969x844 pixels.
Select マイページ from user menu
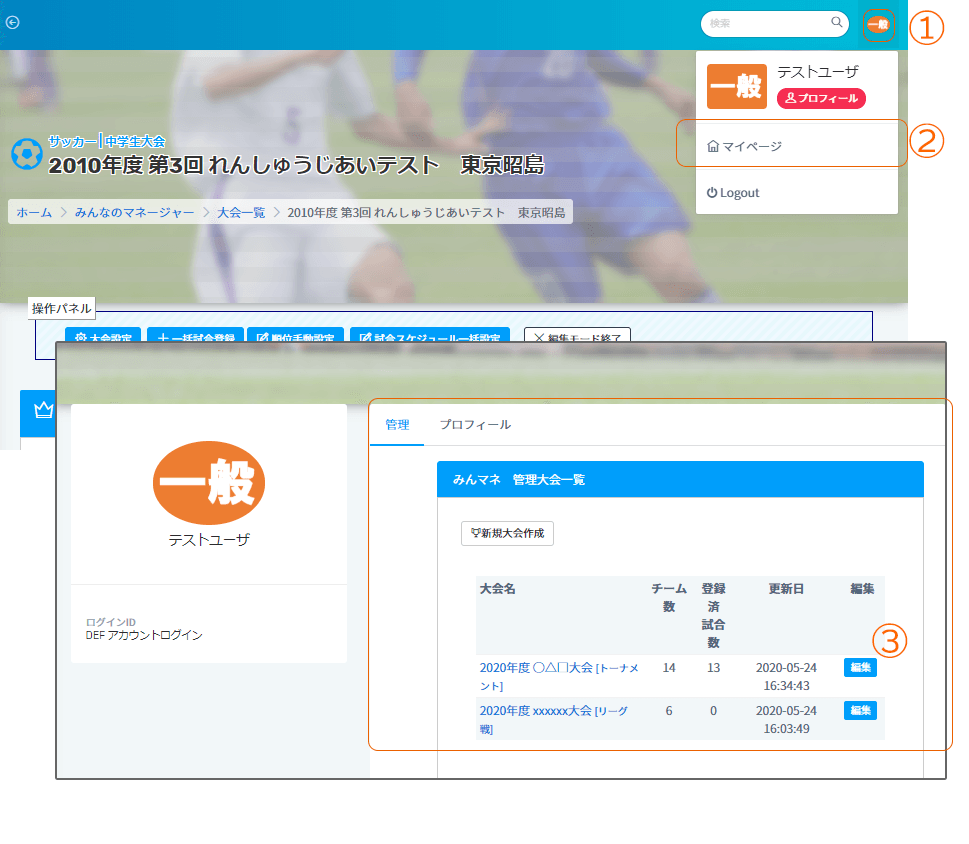coord(745,146)
